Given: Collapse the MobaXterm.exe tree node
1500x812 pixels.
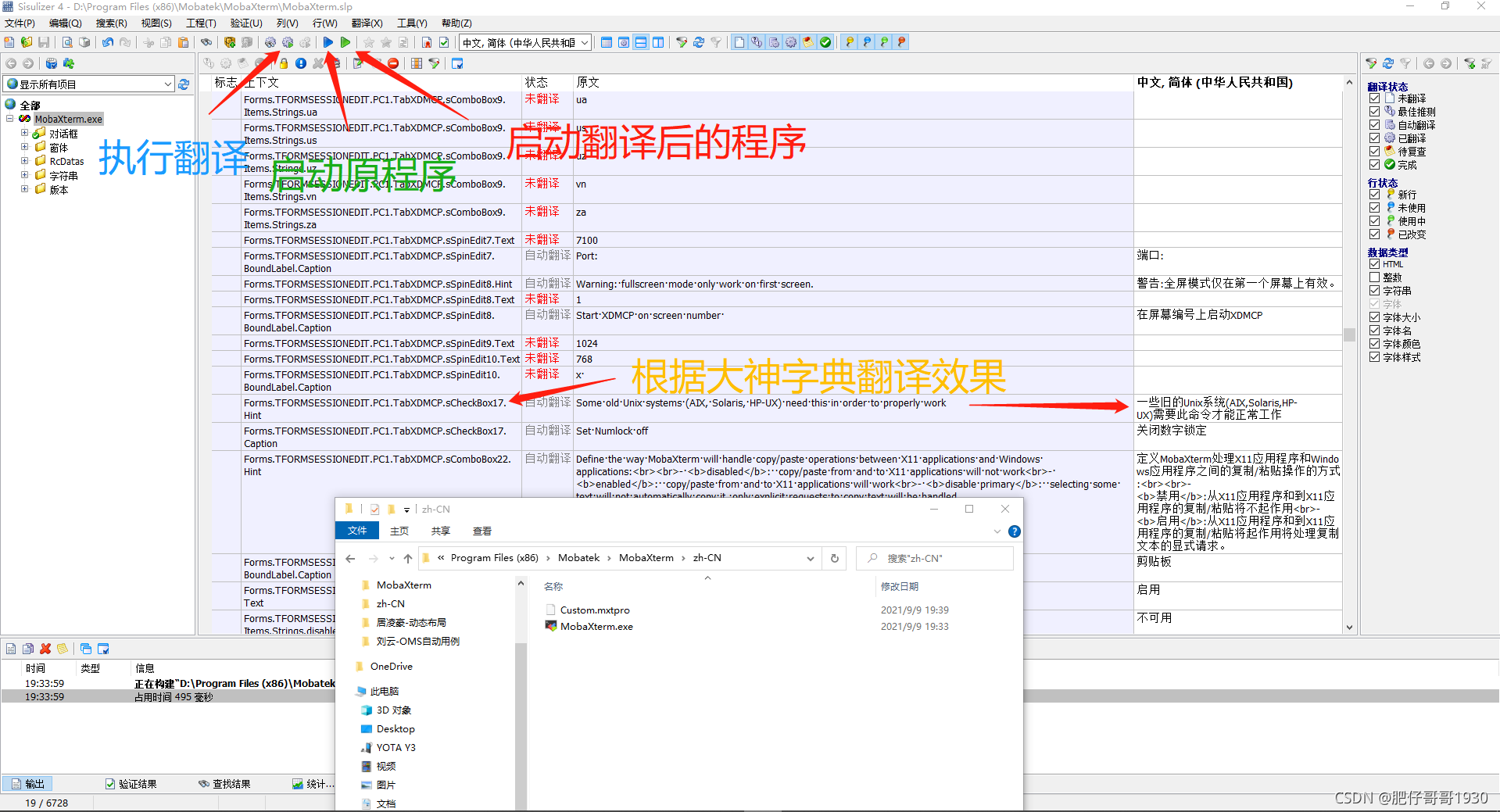Looking at the screenshot, I should 10,119.
